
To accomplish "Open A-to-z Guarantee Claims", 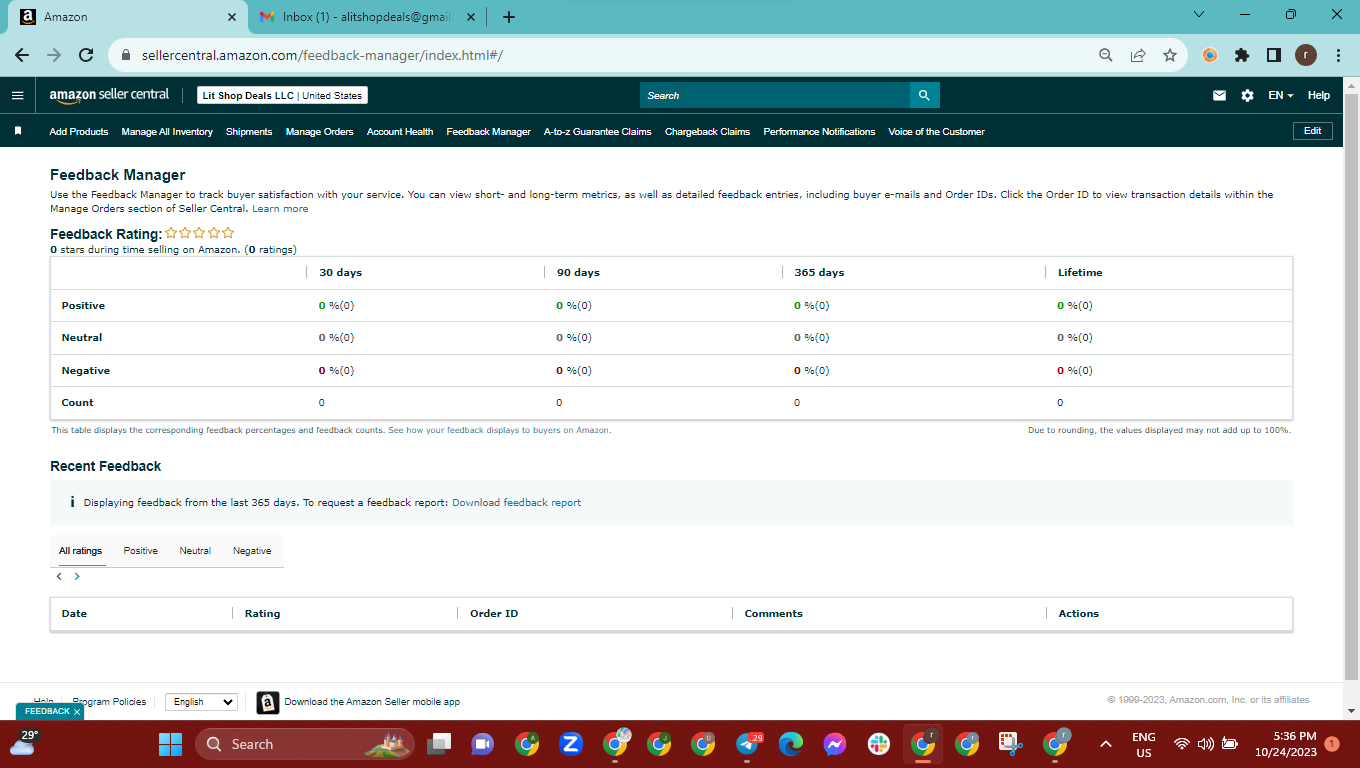I will (x=597, y=132).
